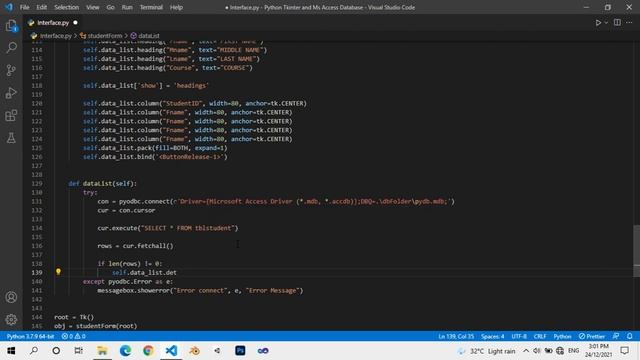The width and height of the screenshot is (640, 360).
Task: Click Ln 139, Col 35 cursor position
Action: coord(456,336)
